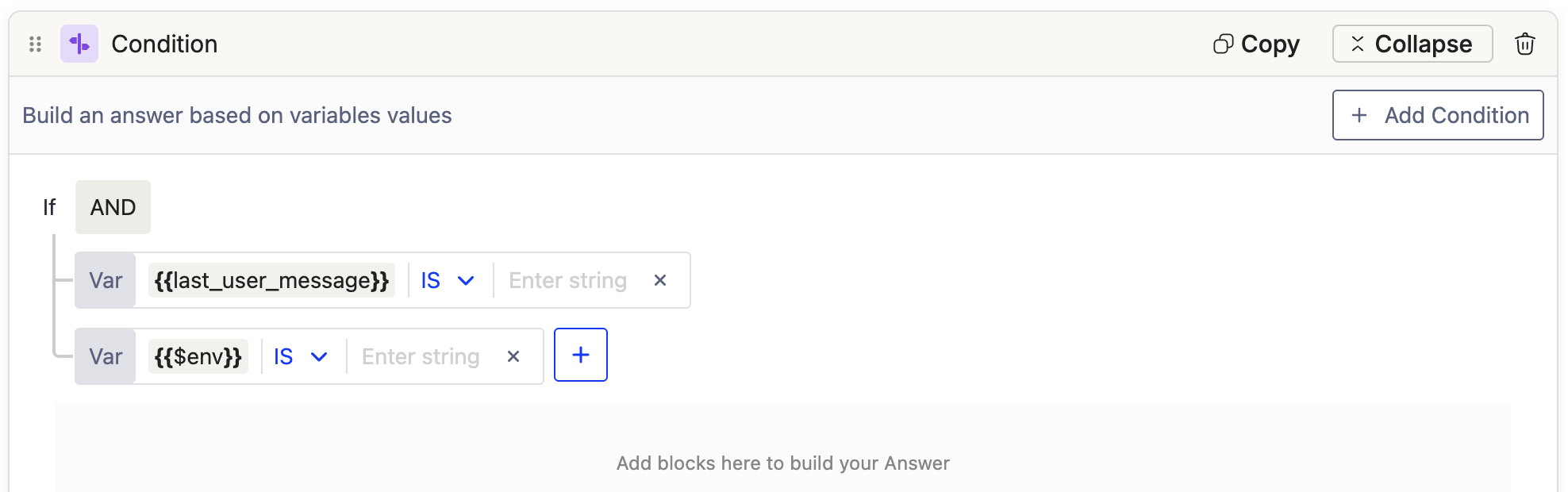Click the Condition block title

click(x=164, y=44)
